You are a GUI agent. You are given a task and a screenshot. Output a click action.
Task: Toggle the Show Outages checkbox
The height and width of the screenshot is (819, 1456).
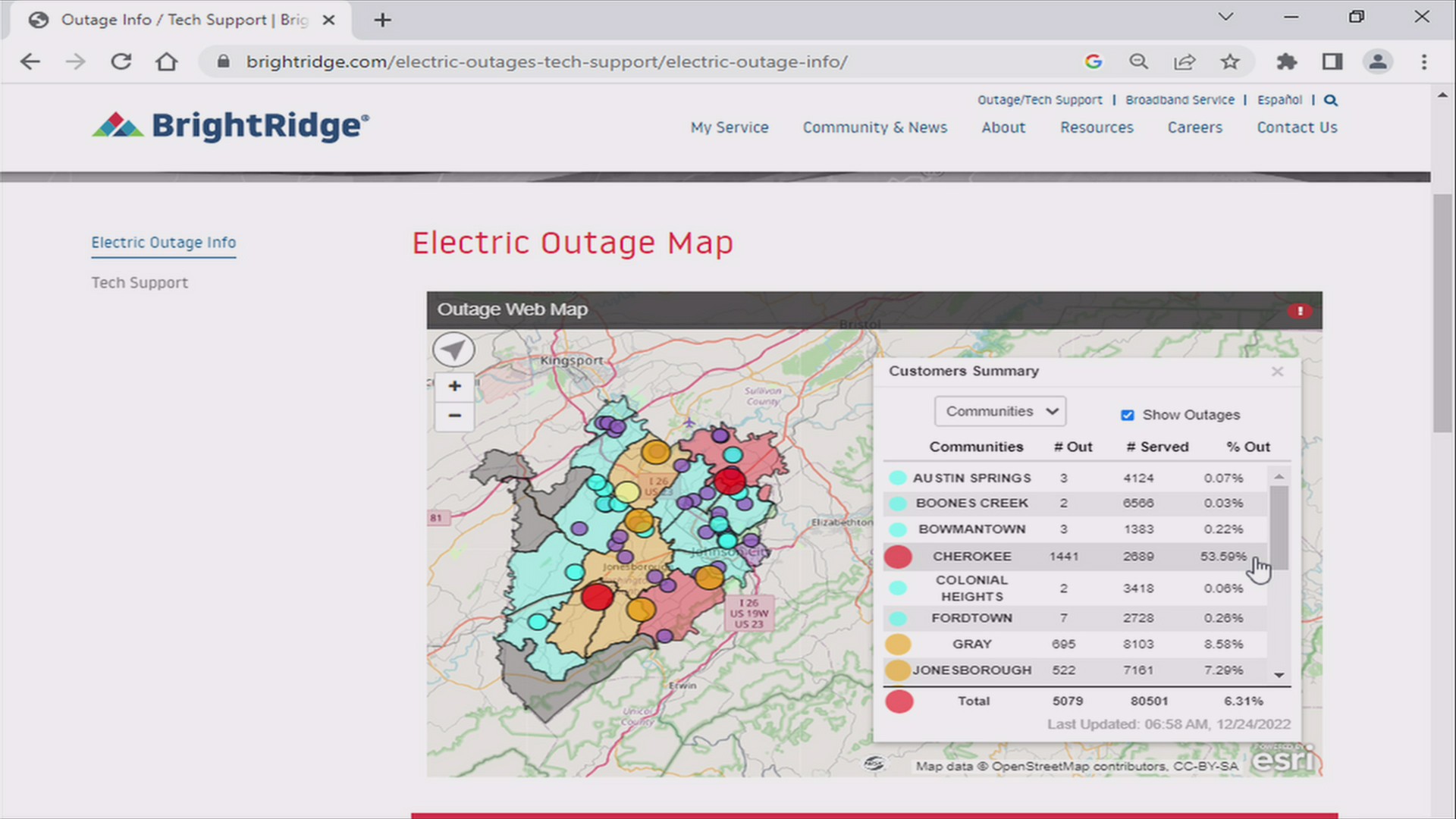(x=1128, y=415)
